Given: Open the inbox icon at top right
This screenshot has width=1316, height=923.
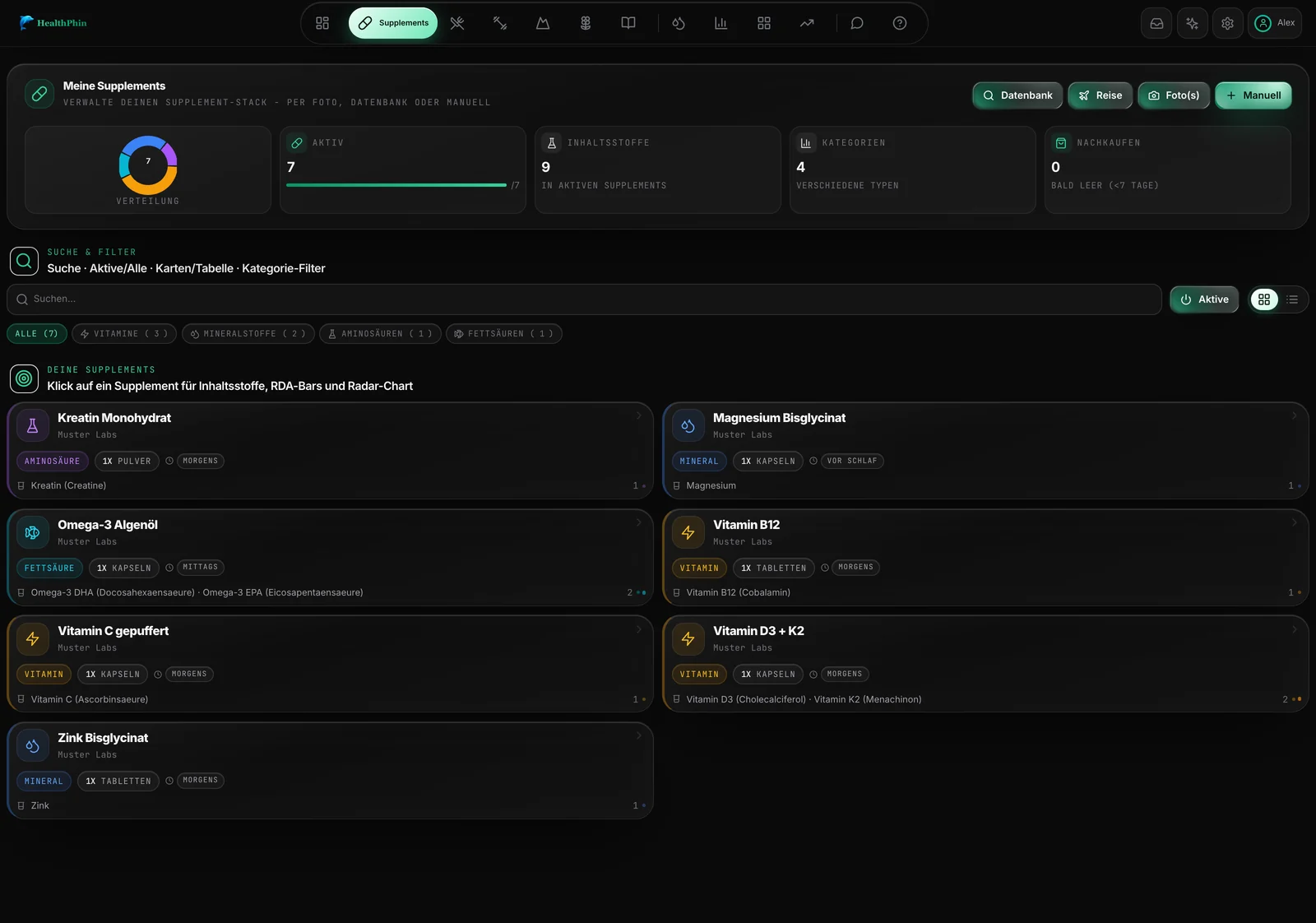Looking at the screenshot, I should pyautogui.click(x=1156, y=23).
